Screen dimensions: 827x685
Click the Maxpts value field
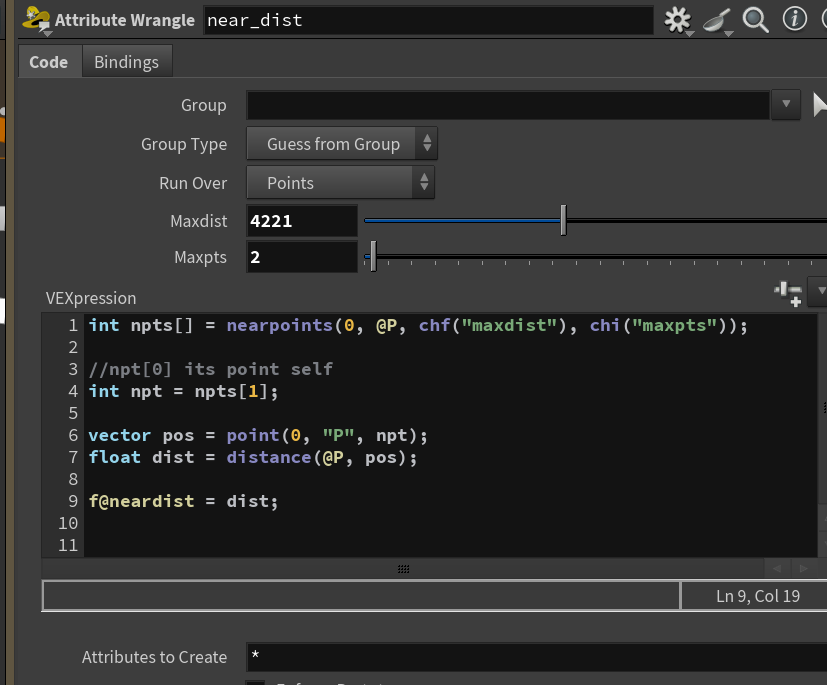coord(302,257)
